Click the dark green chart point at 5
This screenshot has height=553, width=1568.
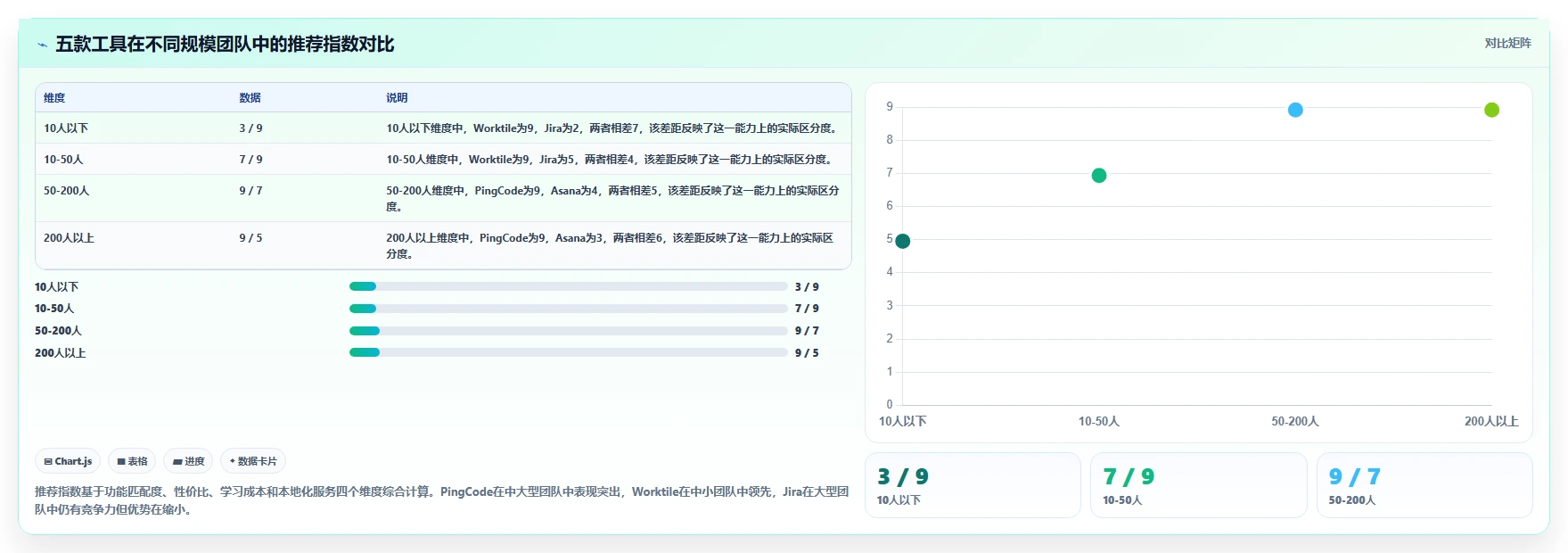pos(902,241)
